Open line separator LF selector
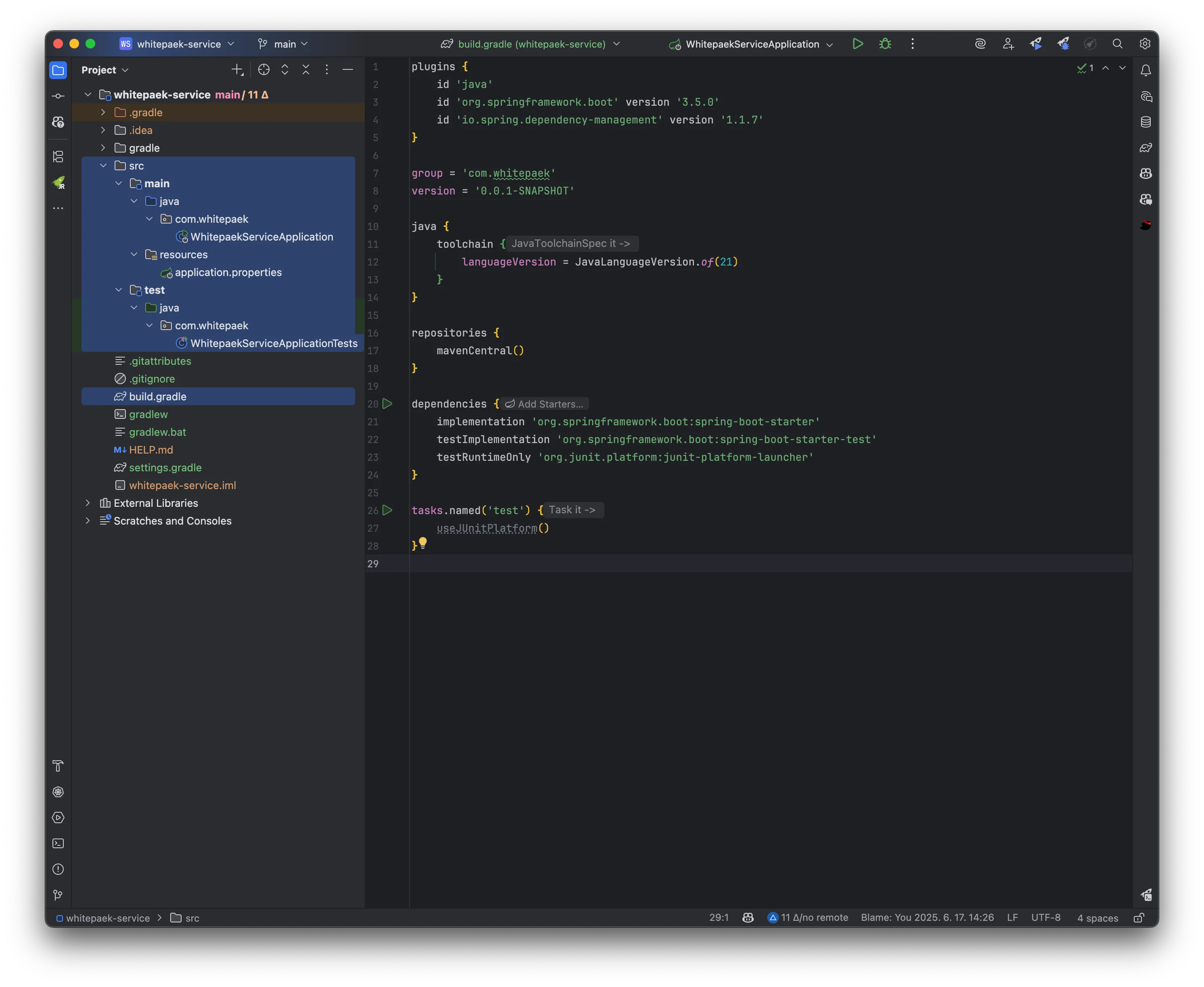The height and width of the screenshot is (987, 1204). click(1012, 918)
